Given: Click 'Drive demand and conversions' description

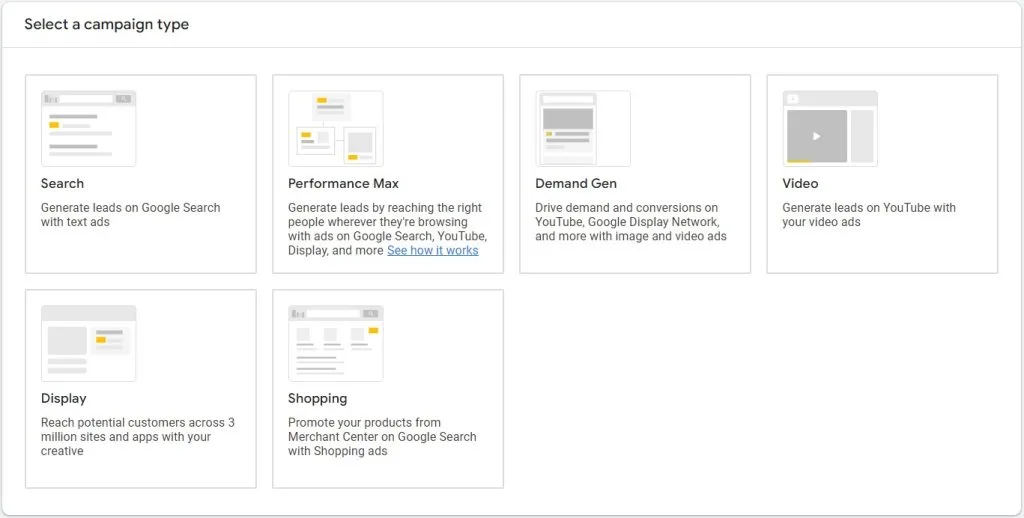Looking at the screenshot, I should point(631,222).
